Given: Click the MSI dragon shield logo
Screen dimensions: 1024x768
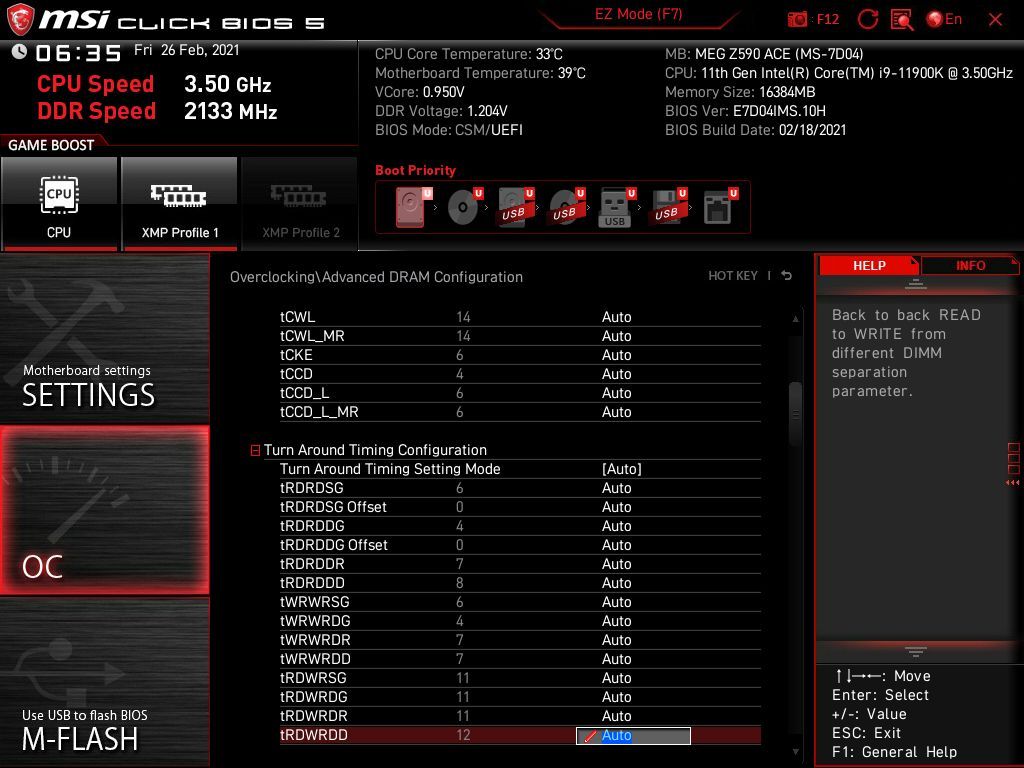Looking at the screenshot, I should [x=20, y=19].
